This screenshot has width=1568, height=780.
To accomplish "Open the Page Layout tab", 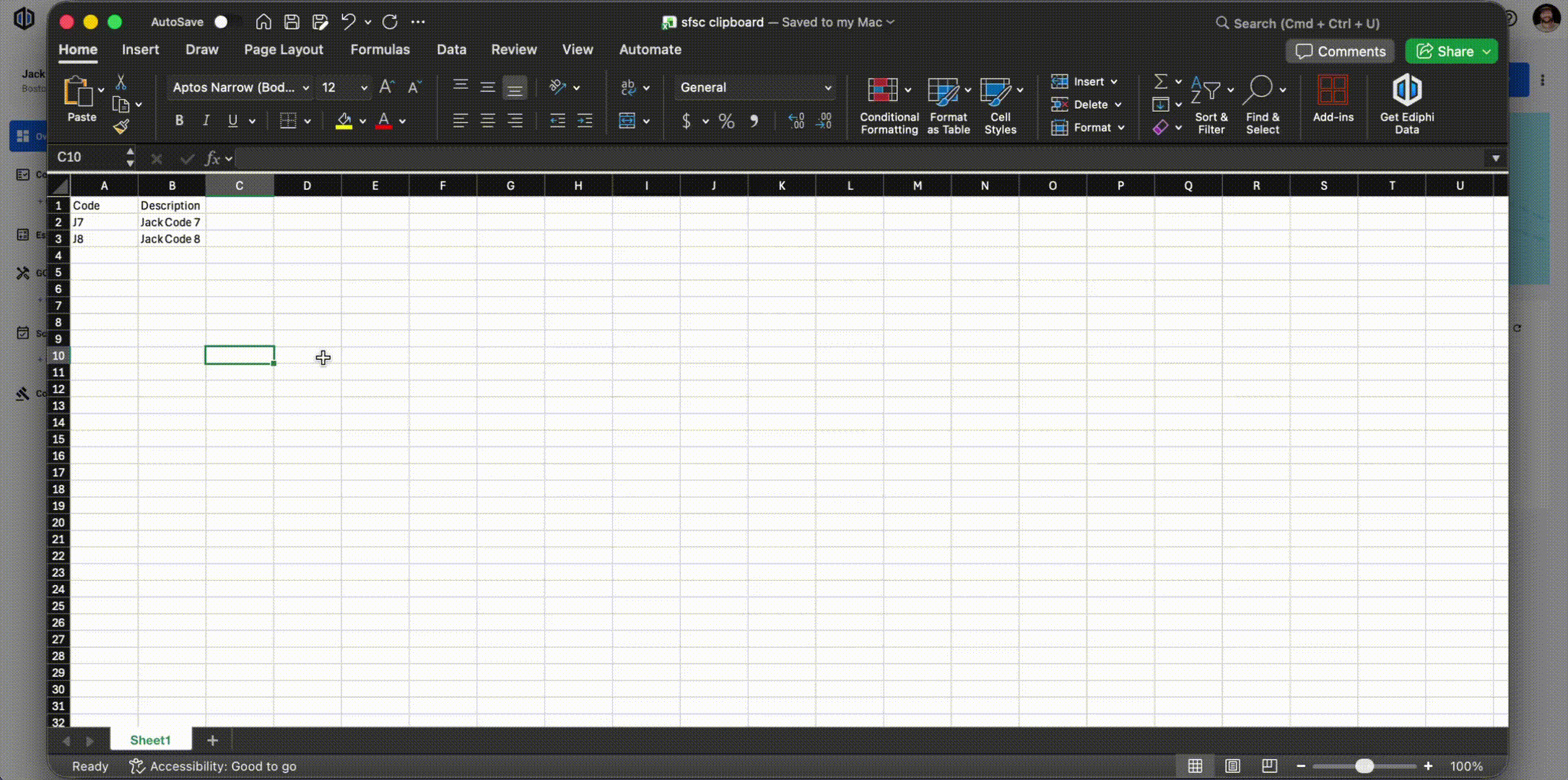I will tap(283, 50).
